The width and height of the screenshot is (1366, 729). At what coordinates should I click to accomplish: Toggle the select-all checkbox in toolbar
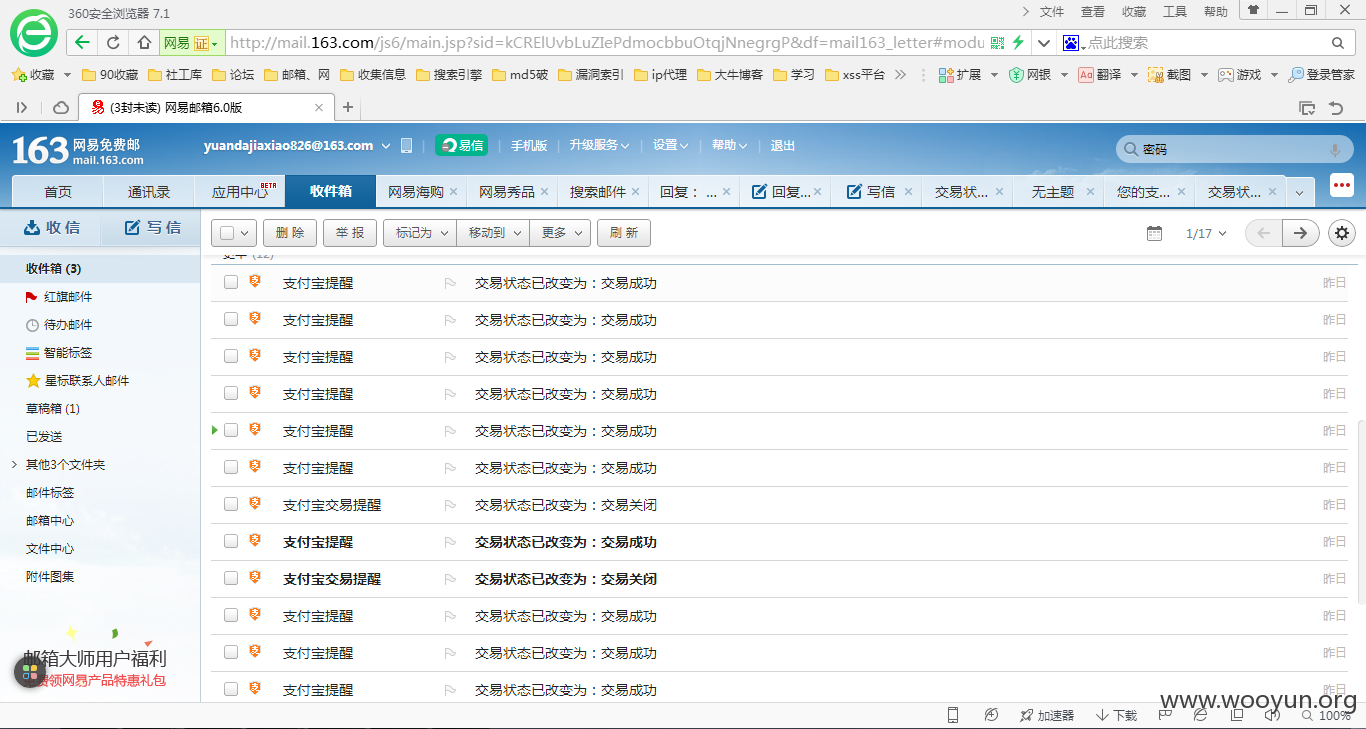(x=227, y=233)
